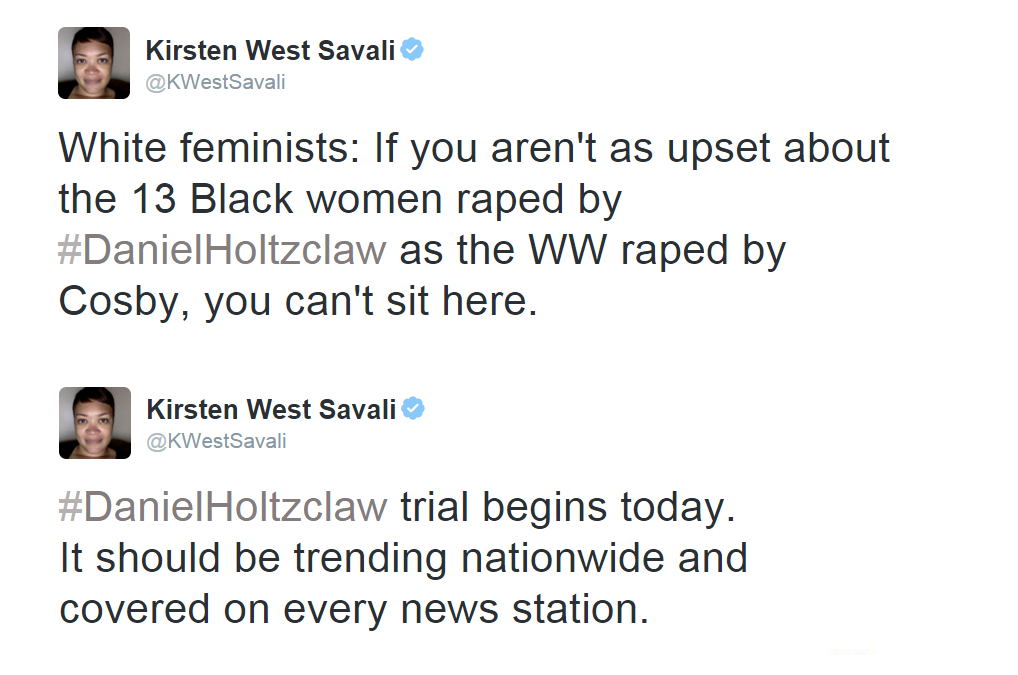This screenshot has height=675, width=1018.
Task: Click Kirsten West Savali name in second tweet
Action: click(x=271, y=410)
